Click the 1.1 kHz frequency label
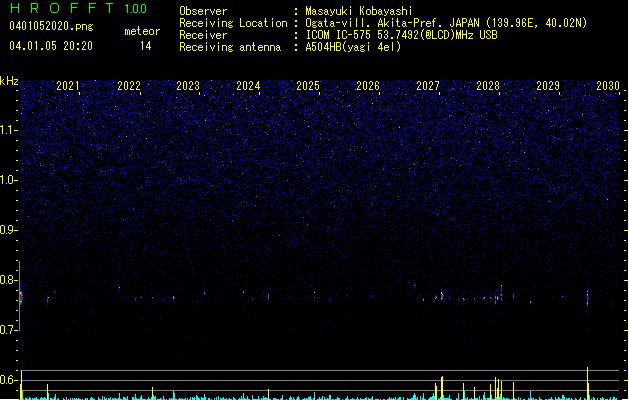 point(8,130)
